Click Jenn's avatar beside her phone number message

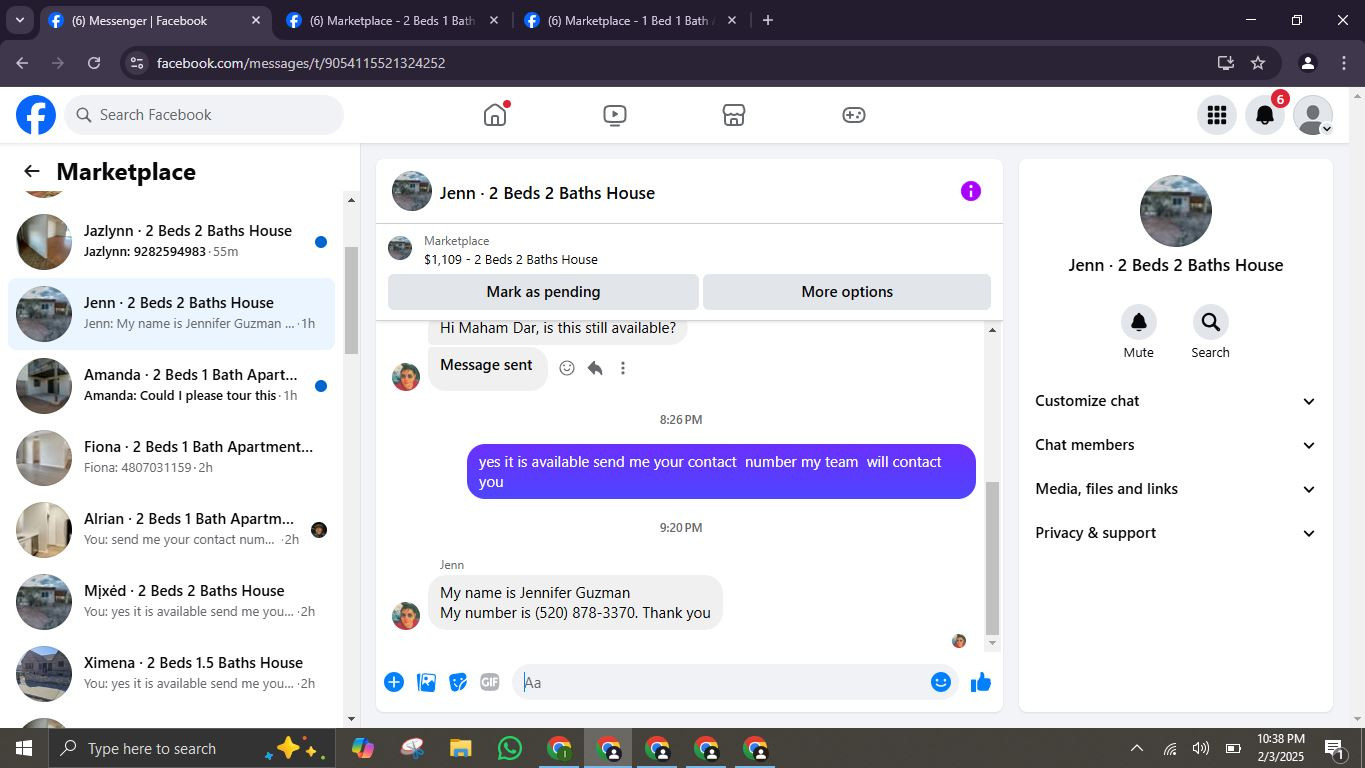[406, 616]
